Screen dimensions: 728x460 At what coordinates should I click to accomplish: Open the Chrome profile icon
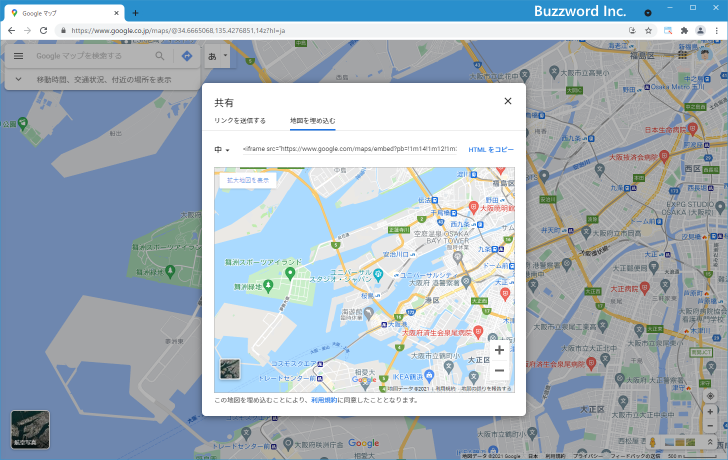[x=700, y=31]
